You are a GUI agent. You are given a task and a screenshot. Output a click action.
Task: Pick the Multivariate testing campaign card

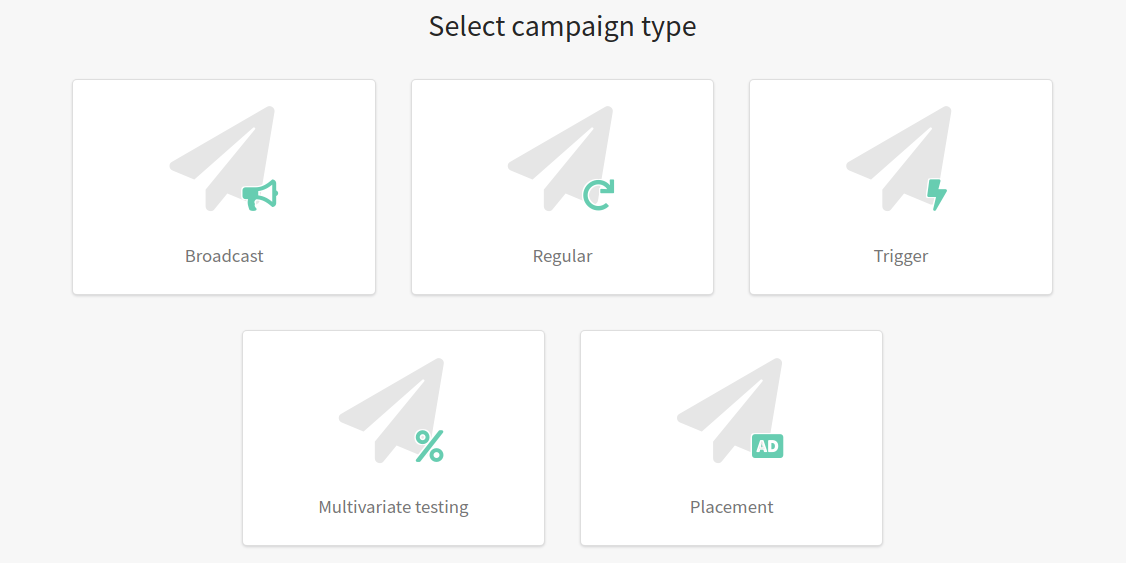click(x=394, y=438)
